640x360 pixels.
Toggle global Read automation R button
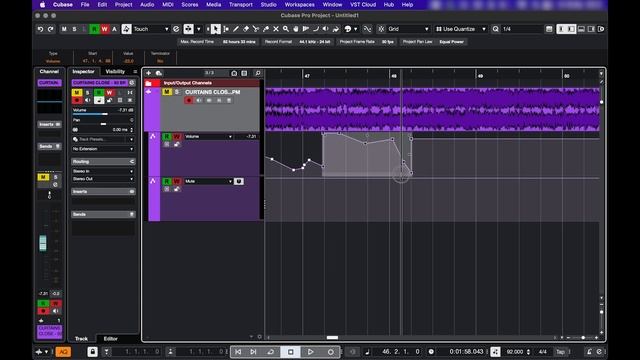[x=94, y=29]
